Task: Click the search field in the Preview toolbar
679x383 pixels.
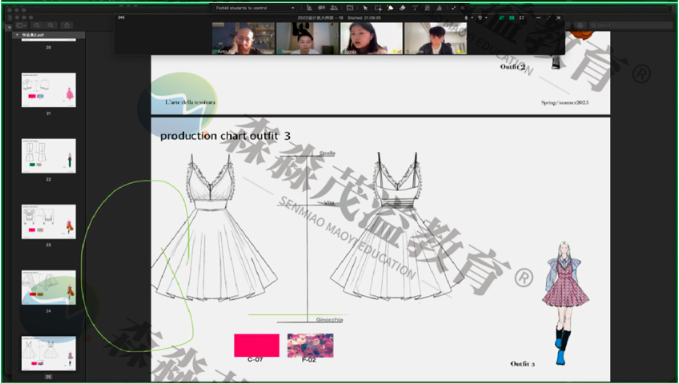Action: click(x=629, y=26)
